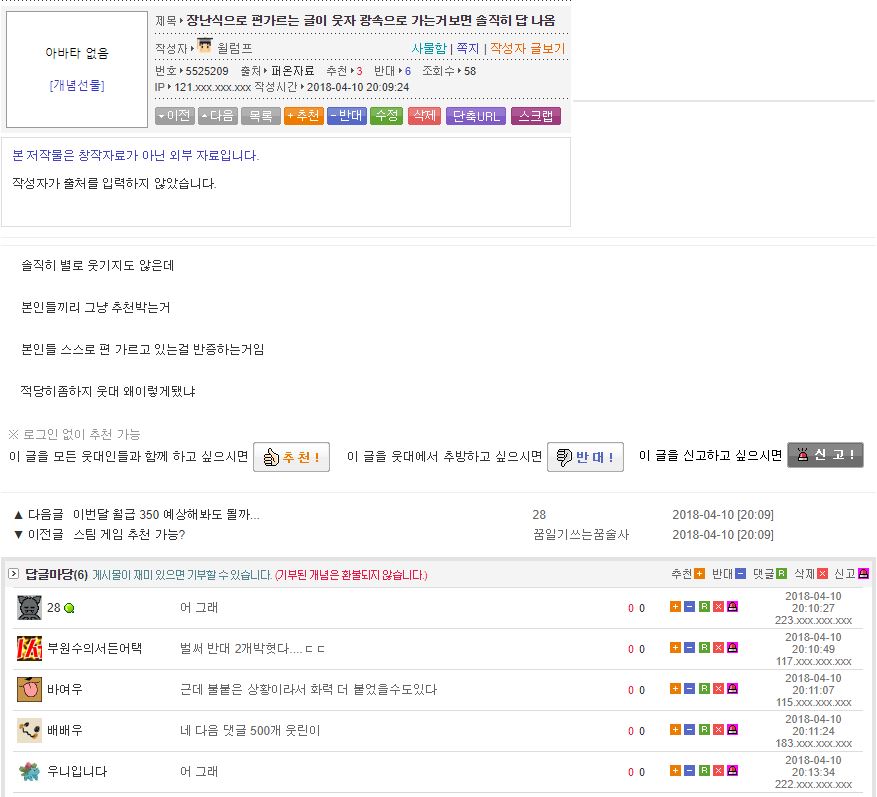
Task: Click the orange recommend icon on 28's comment
Action: pyautogui.click(x=675, y=607)
